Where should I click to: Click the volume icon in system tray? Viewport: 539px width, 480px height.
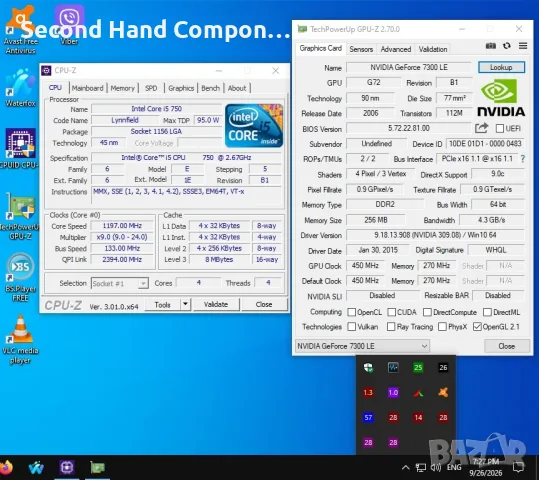tap(436, 467)
